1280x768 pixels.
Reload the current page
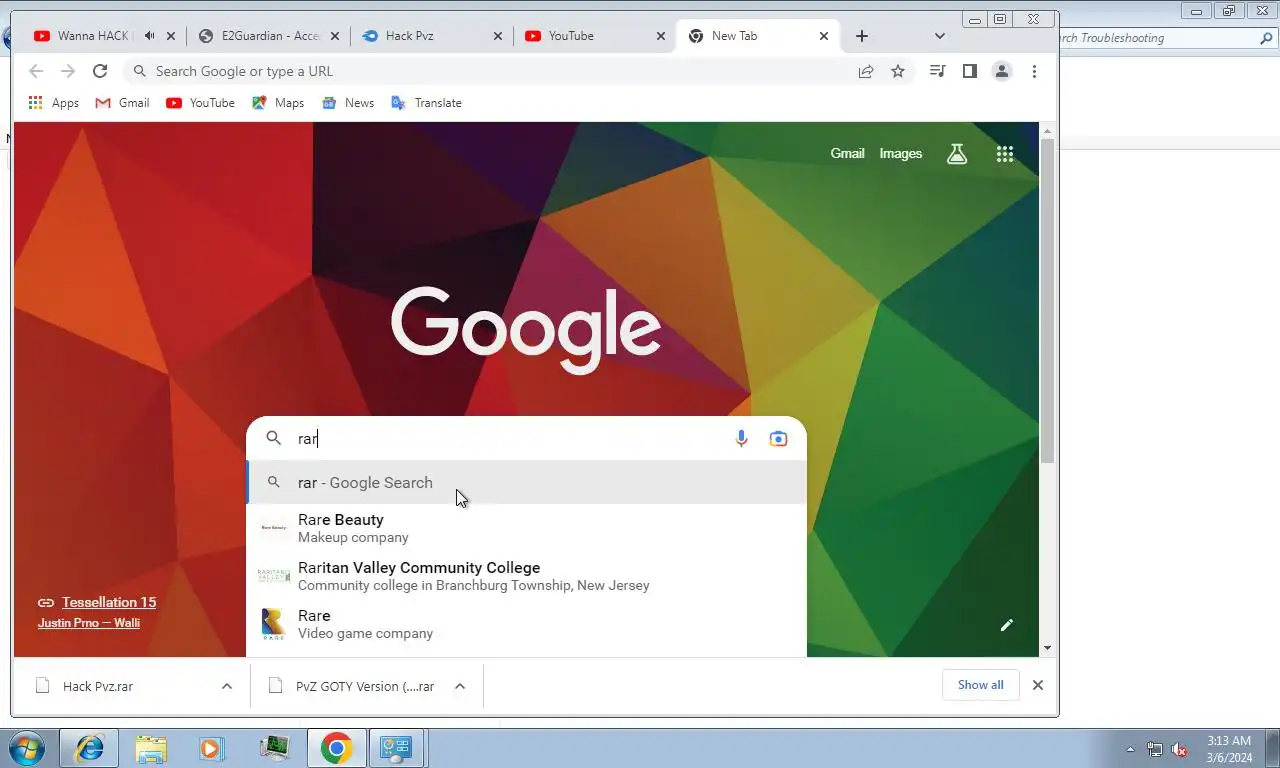(100, 71)
